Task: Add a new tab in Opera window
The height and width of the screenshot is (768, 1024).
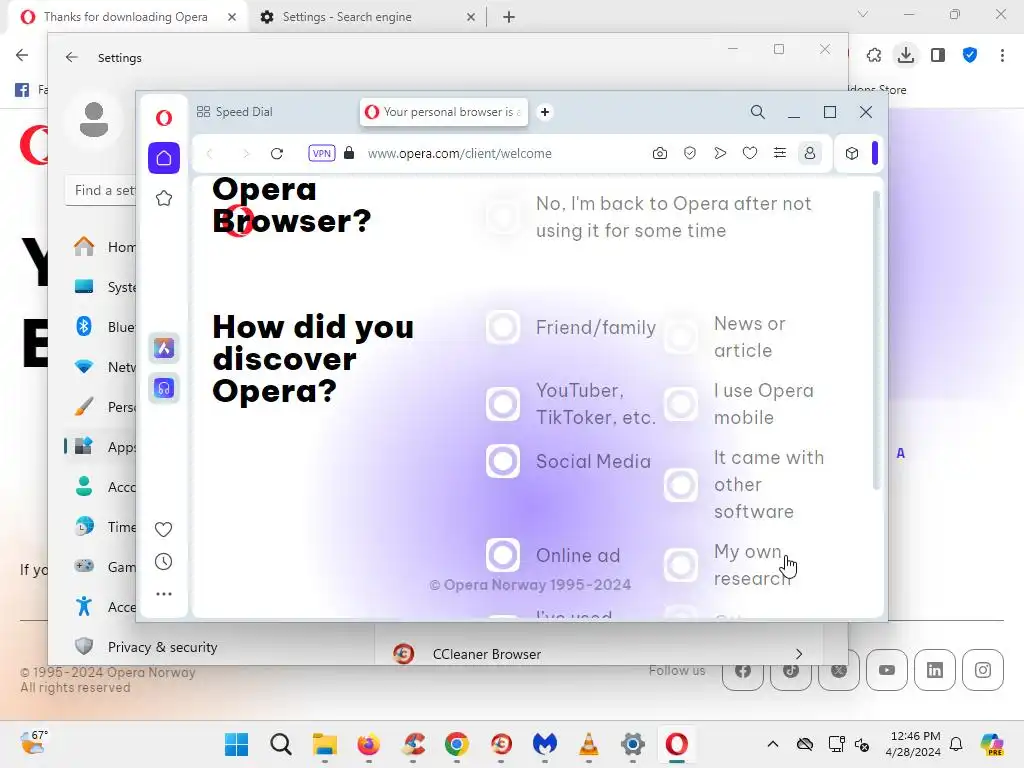Action: (545, 112)
